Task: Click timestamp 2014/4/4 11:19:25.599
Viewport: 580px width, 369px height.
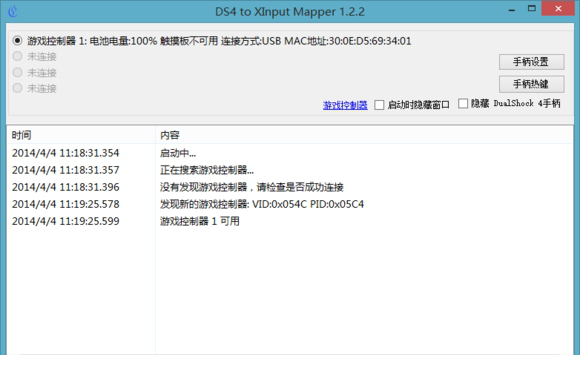Action: tap(65, 221)
